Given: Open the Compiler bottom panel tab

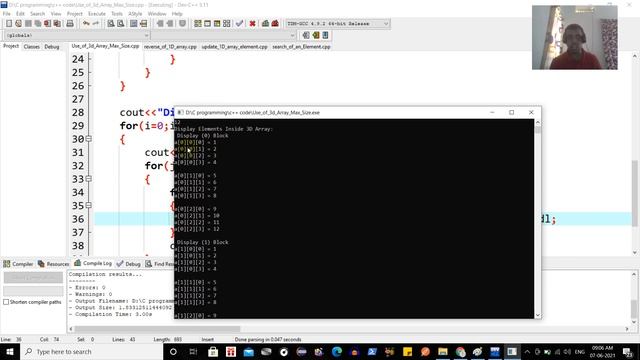Looking at the screenshot, I should coord(18,264).
